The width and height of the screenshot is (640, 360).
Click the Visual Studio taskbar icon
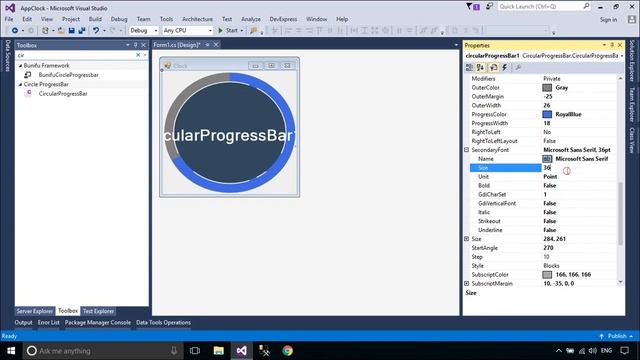point(242,351)
